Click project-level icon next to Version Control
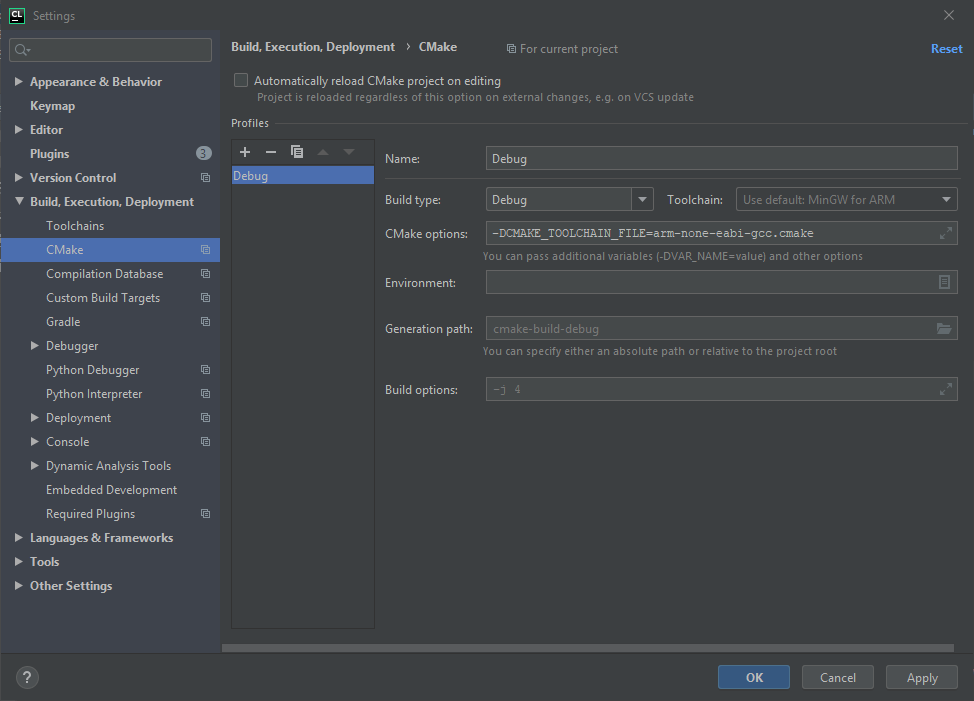Viewport: 974px width, 701px height. tap(206, 178)
